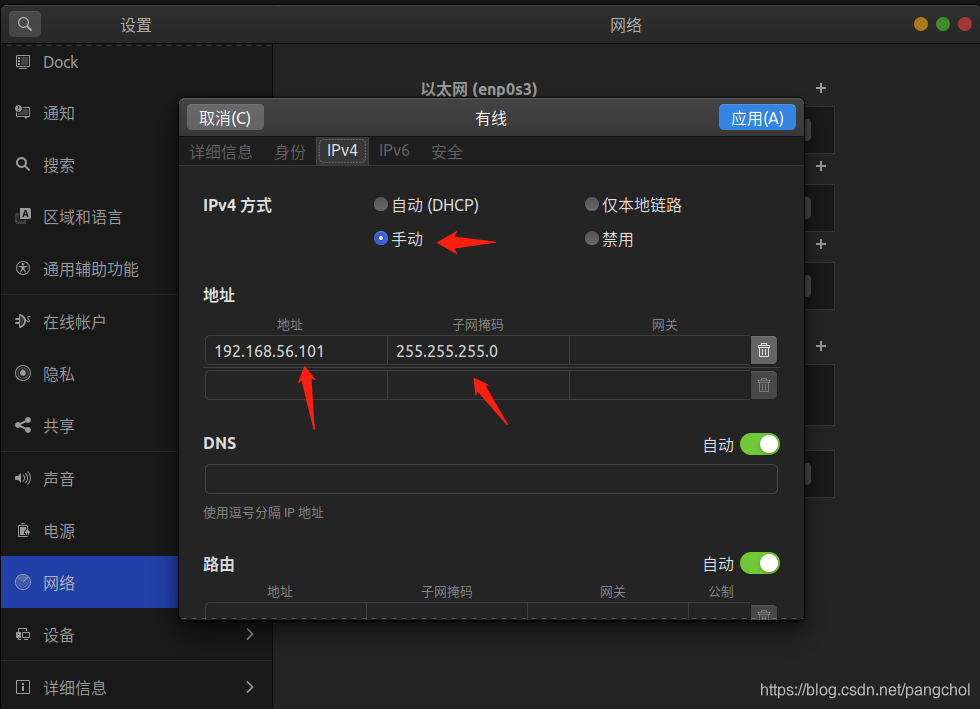
Task: Toggle the 路由 自动 switch
Action: click(760, 563)
